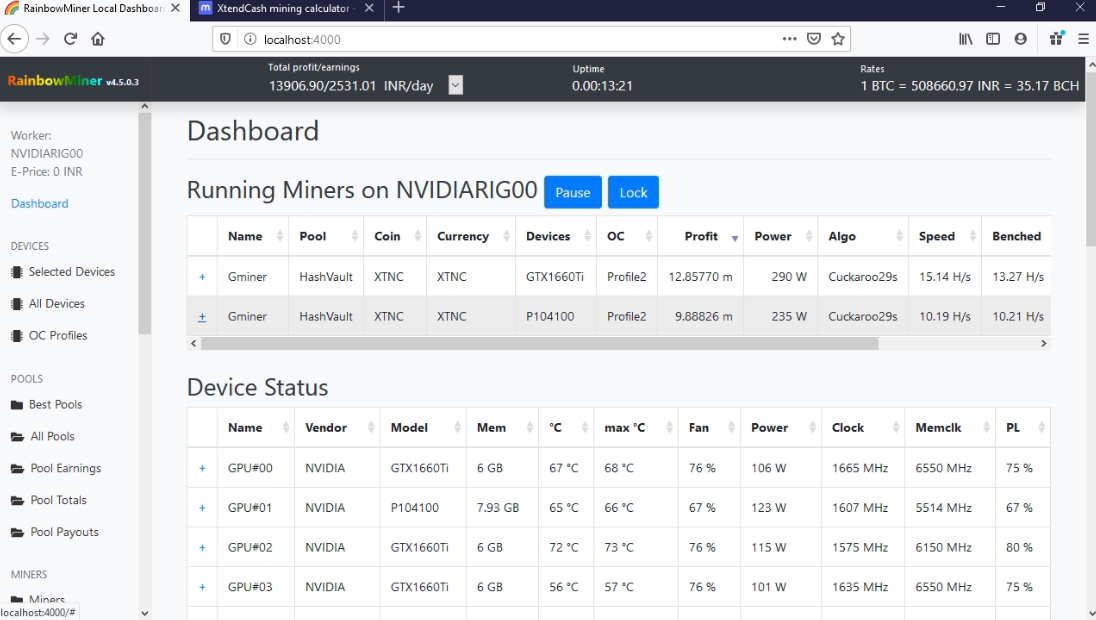Image resolution: width=1096 pixels, height=620 pixels.
Task: Click the miners table right scroll arrow
Action: click(x=1044, y=343)
